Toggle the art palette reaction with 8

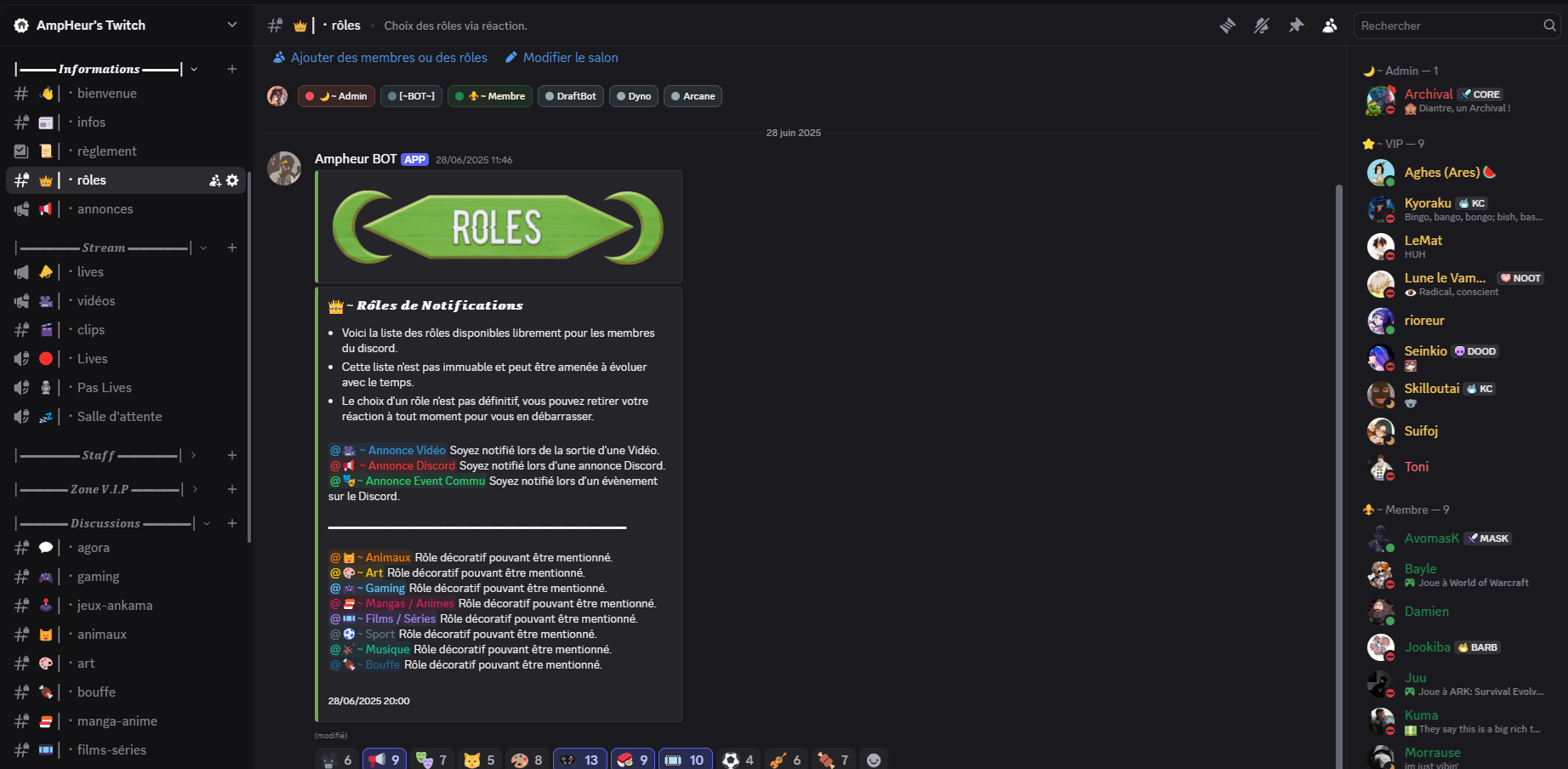click(x=527, y=760)
